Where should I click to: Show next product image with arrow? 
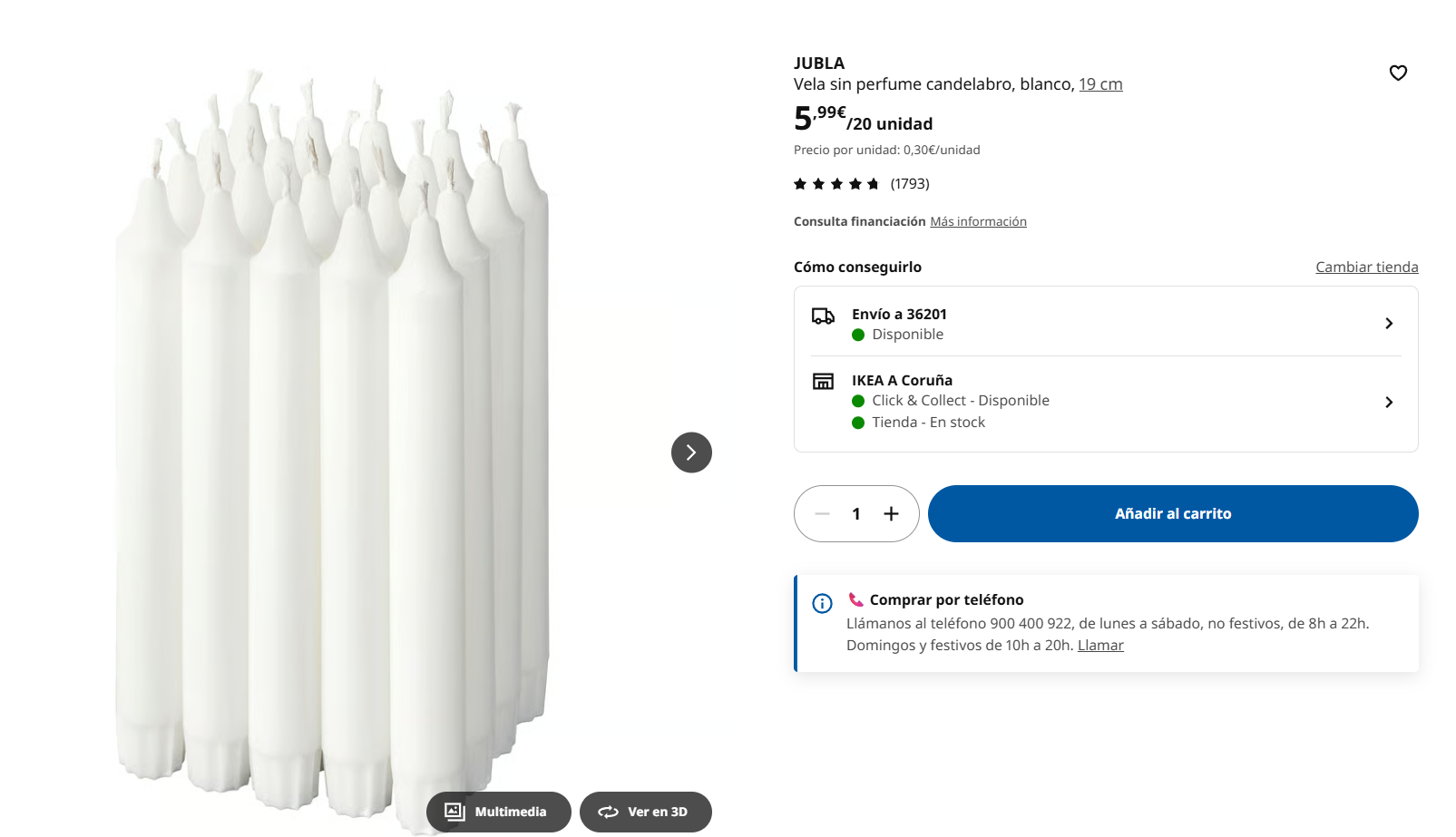point(691,453)
